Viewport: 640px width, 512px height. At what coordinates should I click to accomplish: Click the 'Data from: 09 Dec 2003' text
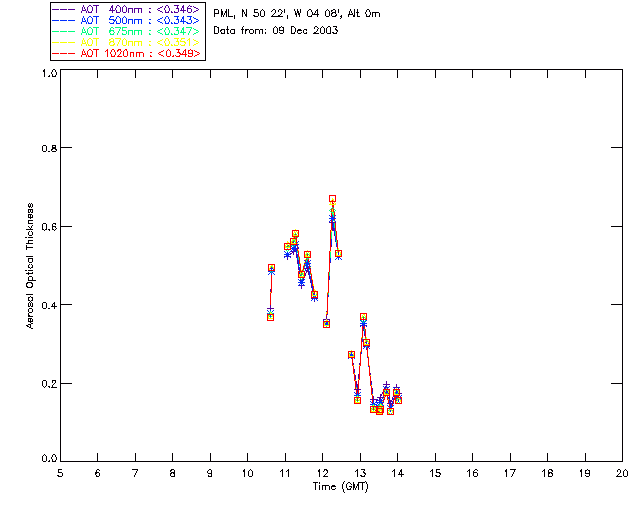coord(276,30)
